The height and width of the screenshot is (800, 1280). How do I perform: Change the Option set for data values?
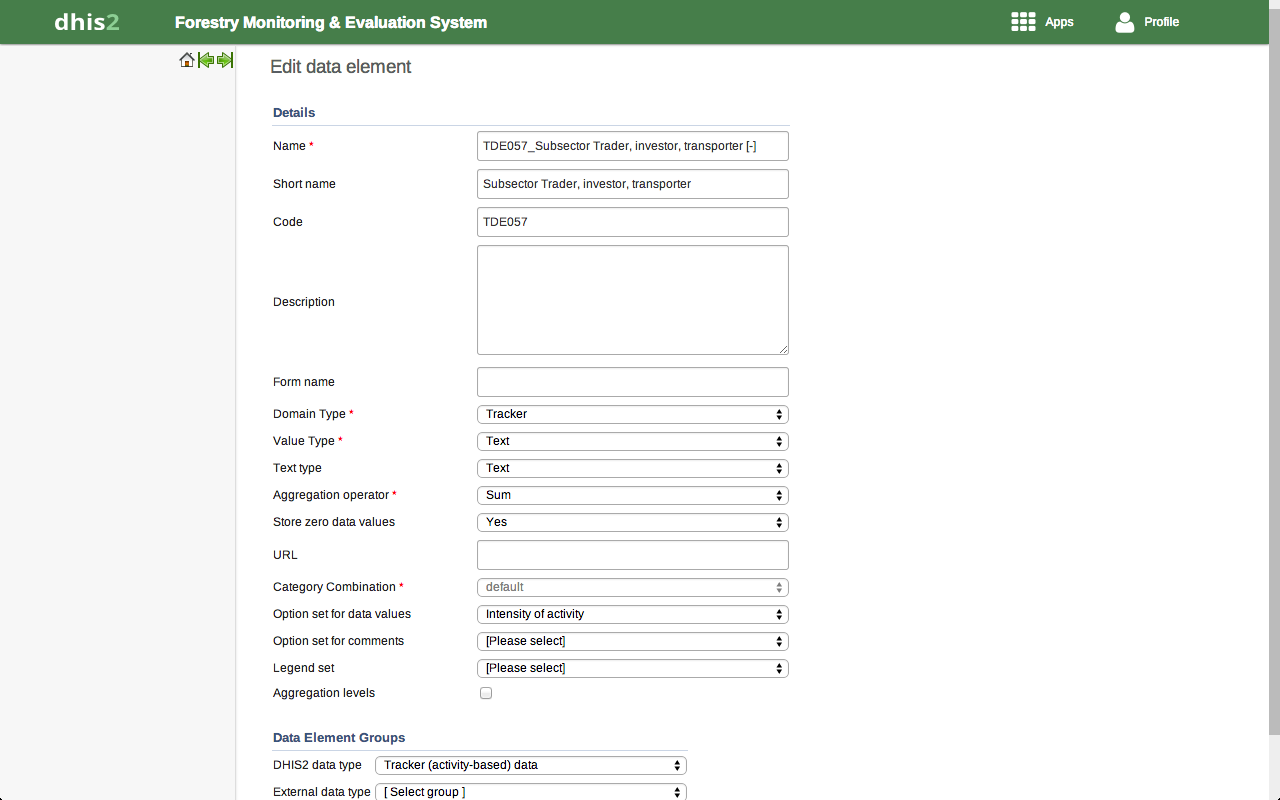tap(632, 614)
